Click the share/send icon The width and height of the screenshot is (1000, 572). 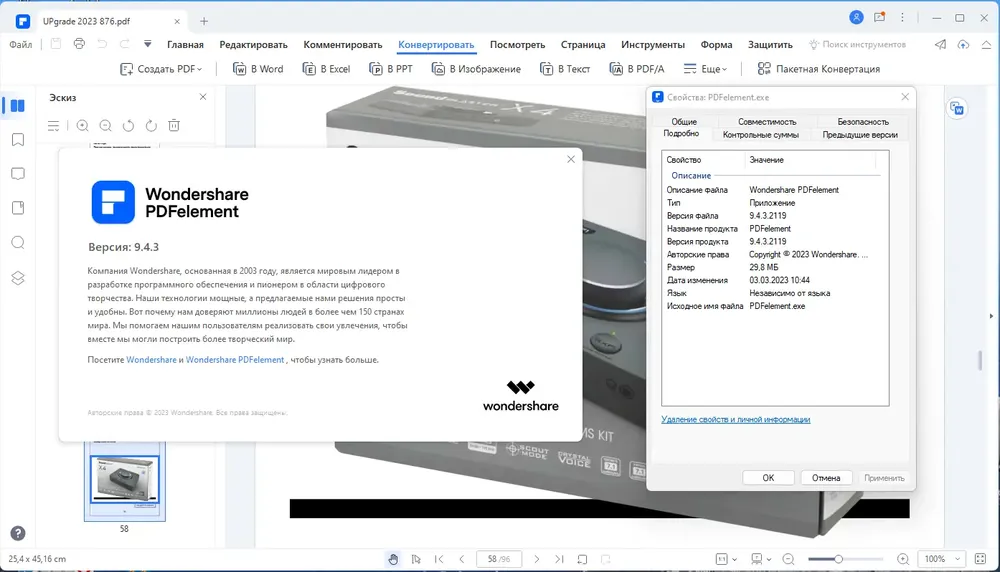(940, 45)
